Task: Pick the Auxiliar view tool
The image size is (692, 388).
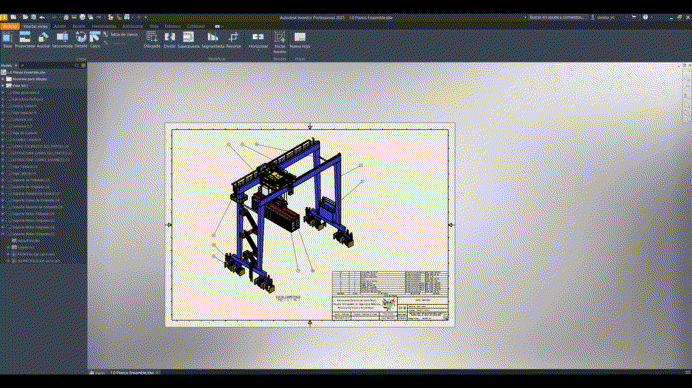Action: coord(43,39)
